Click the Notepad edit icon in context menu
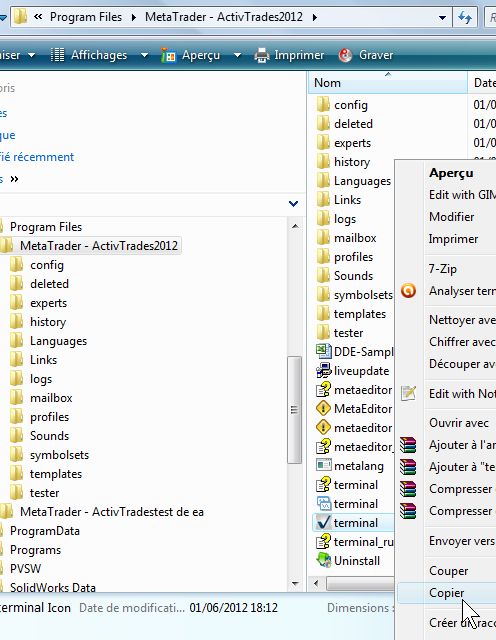496x640 pixels. coord(408,393)
